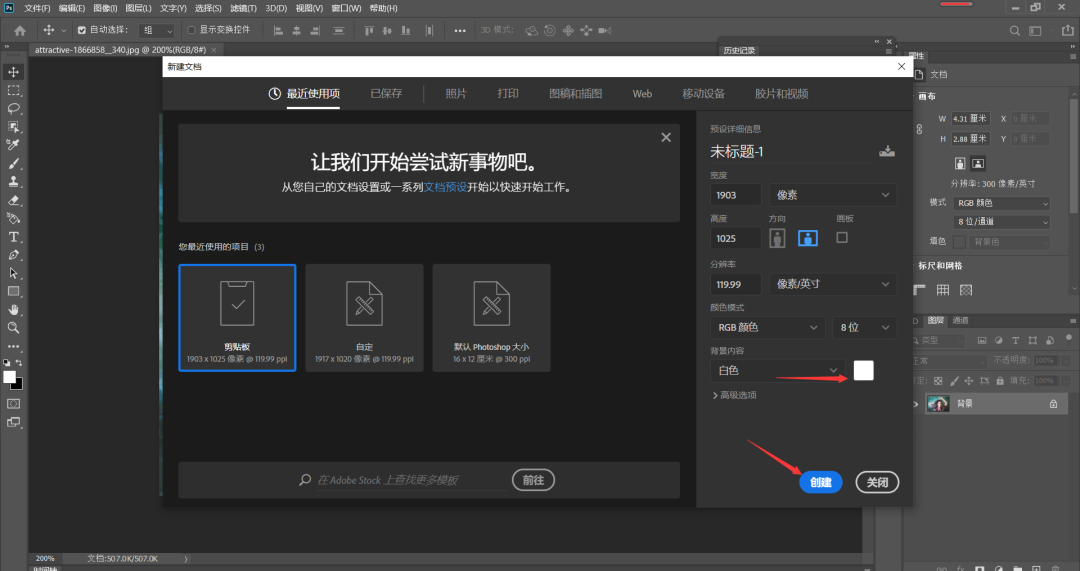Open the RGB color mode dropdown
Screen dimensions: 1080x571
coord(767,327)
